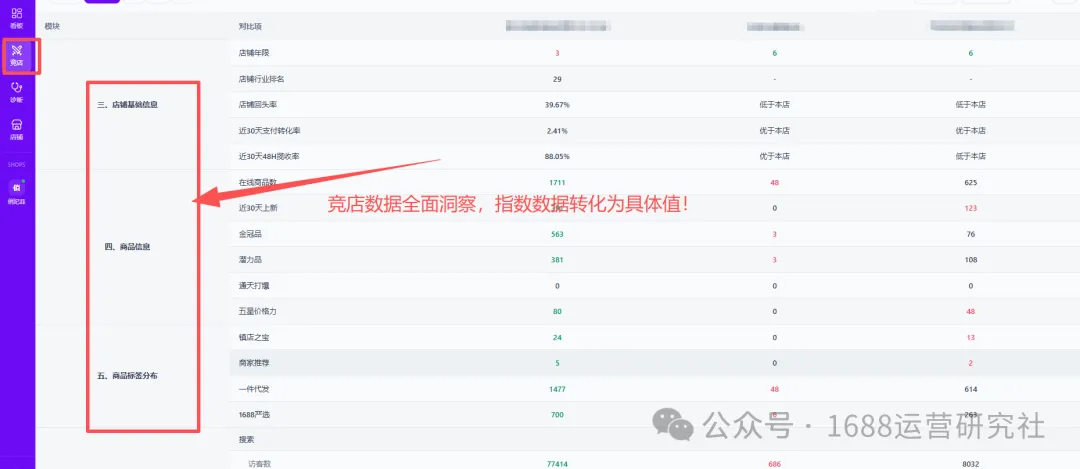
Task: Click the 镇店之宝 value 13
Action: coord(970,337)
